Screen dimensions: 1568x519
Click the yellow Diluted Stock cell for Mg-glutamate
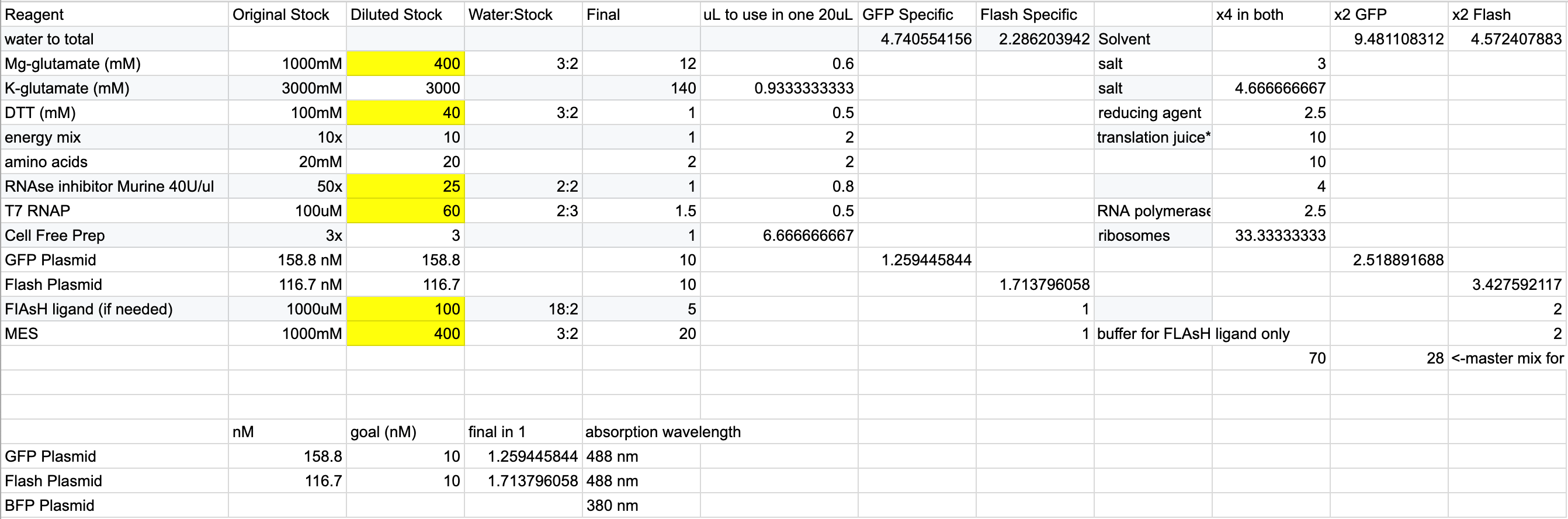coord(405,63)
